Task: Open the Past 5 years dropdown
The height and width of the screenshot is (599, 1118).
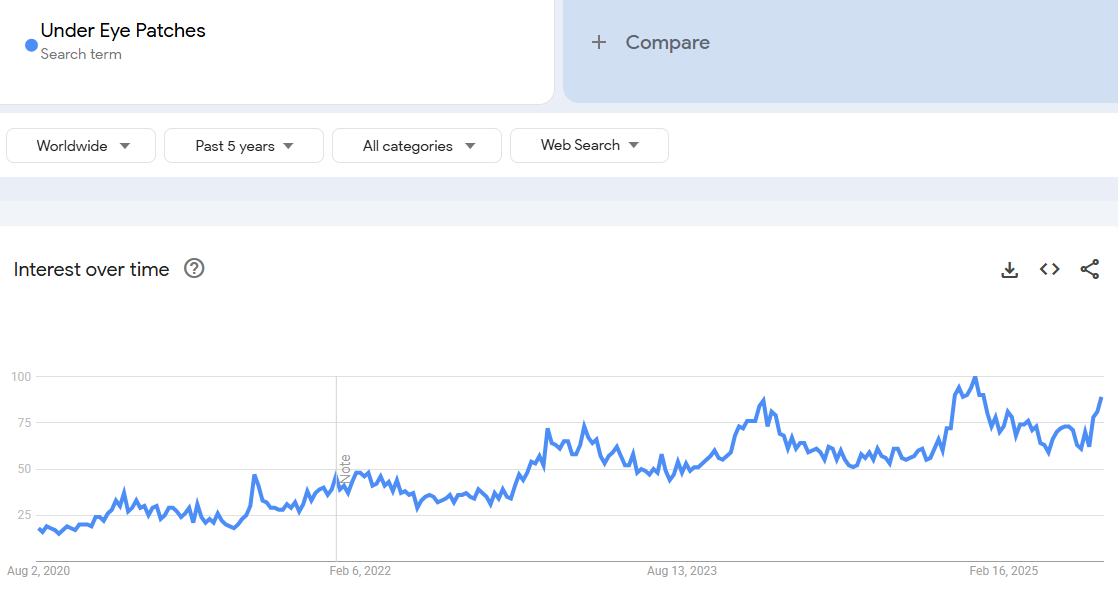Action: pyautogui.click(x=244, y=145)
